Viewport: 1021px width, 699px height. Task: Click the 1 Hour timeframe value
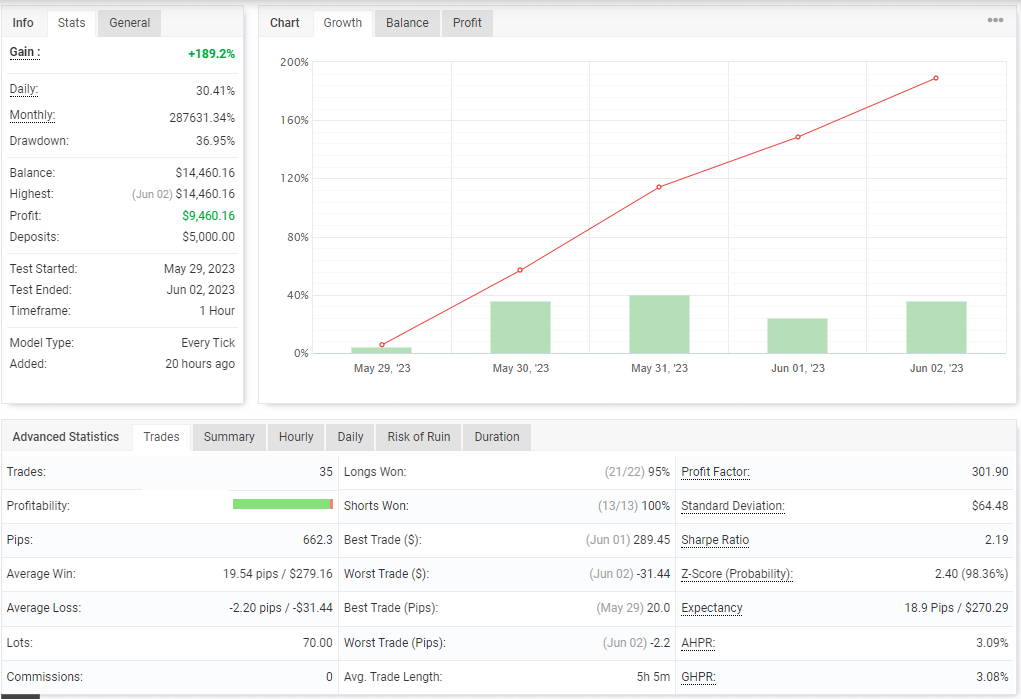(217, 311)
